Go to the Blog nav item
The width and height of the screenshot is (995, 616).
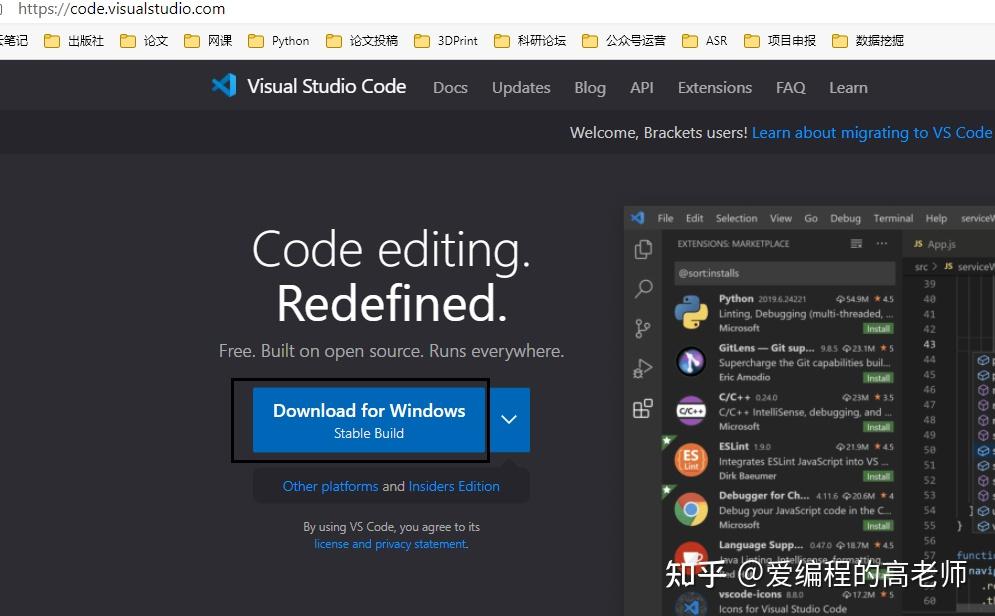coord(590,88)
